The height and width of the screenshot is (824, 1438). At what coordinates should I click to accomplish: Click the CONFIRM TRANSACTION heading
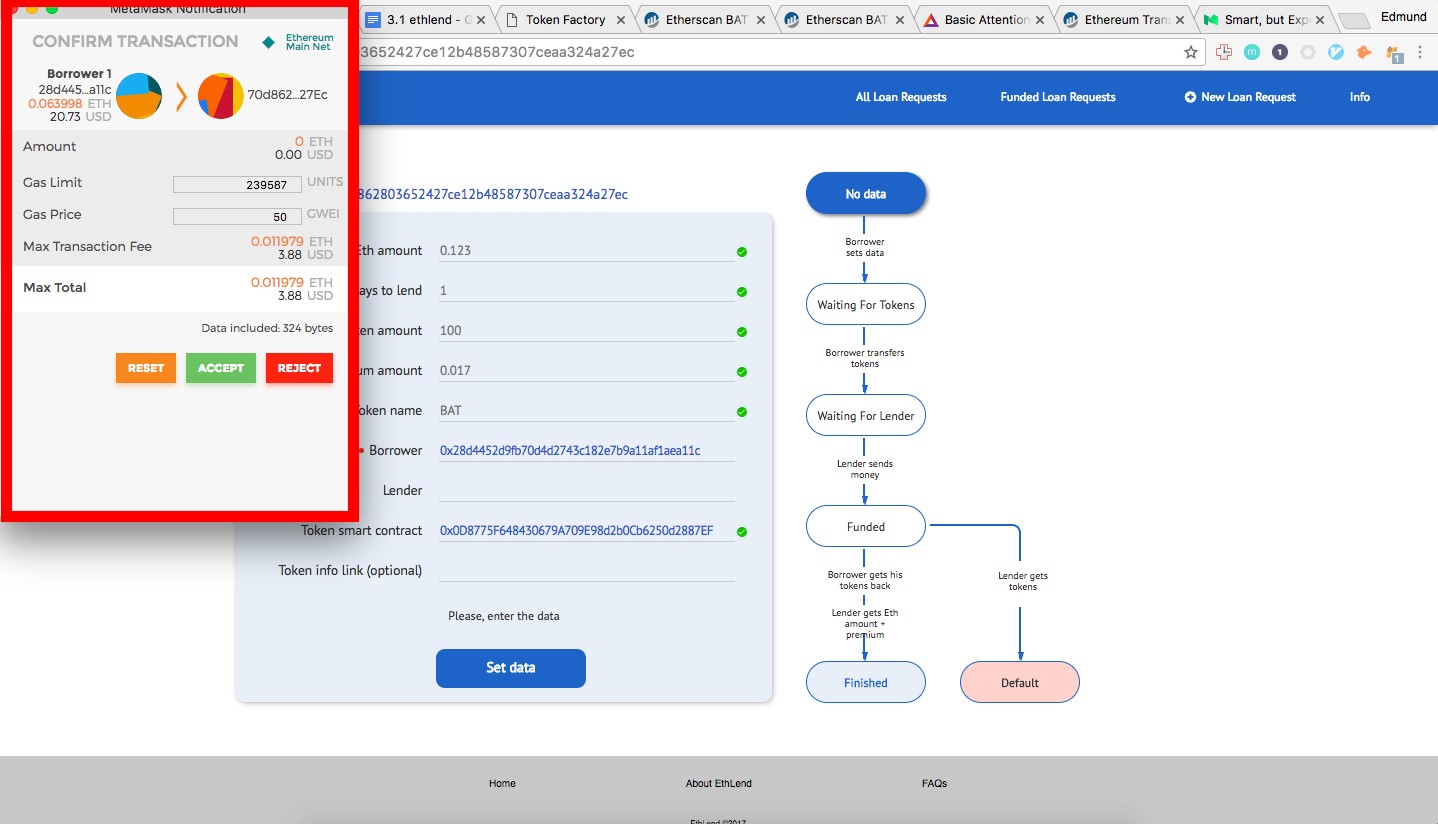click(135, 41)
